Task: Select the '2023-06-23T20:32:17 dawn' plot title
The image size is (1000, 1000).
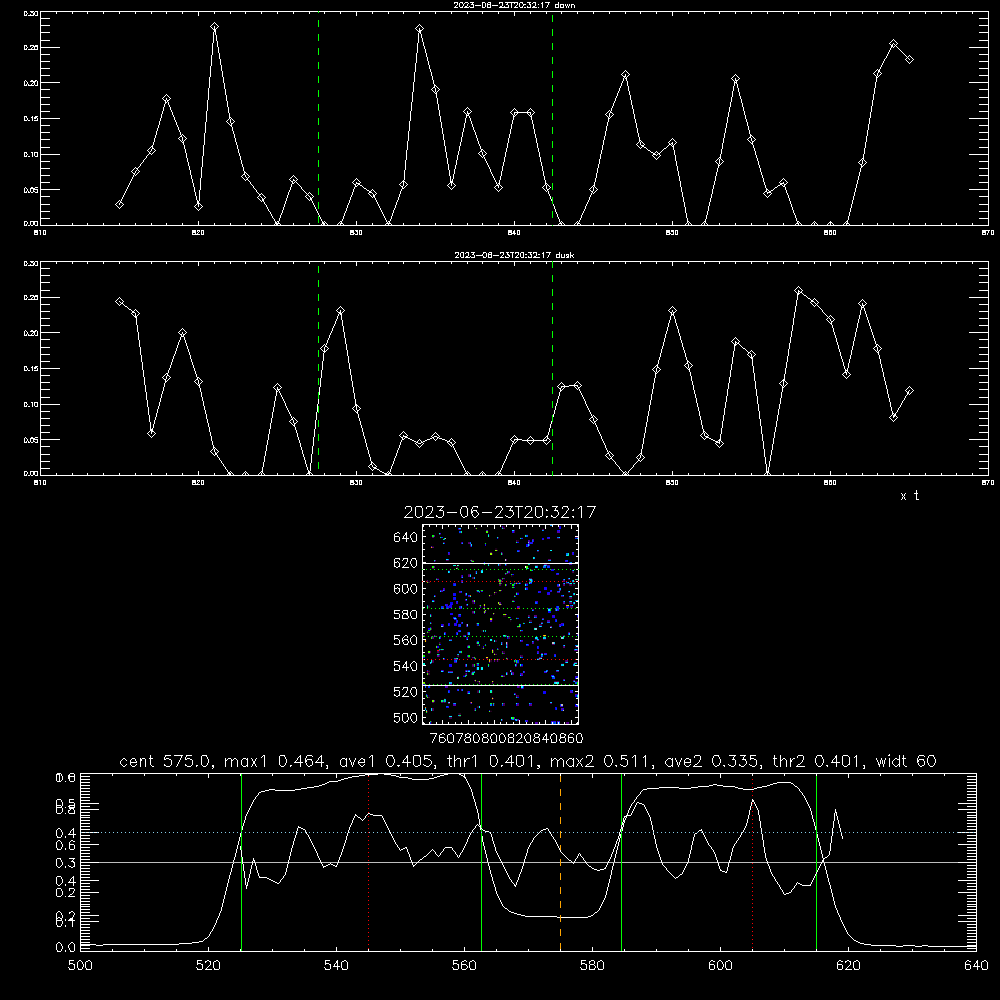Action: coord(514,4)
